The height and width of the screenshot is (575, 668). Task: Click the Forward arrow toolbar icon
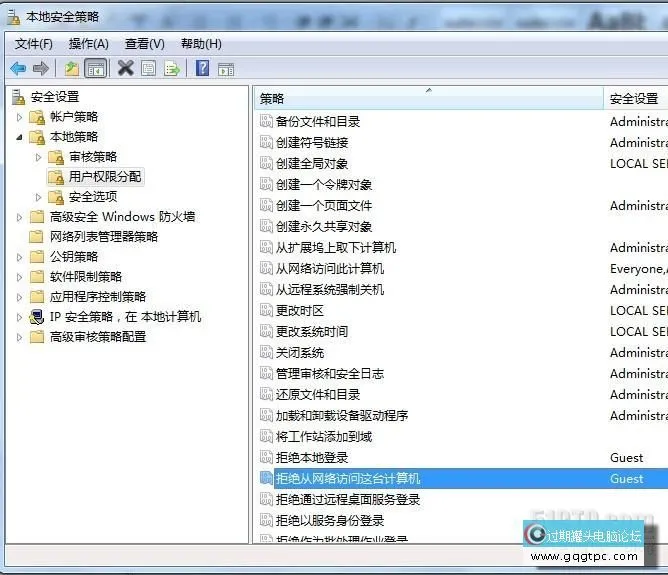[x=41, y=68]
